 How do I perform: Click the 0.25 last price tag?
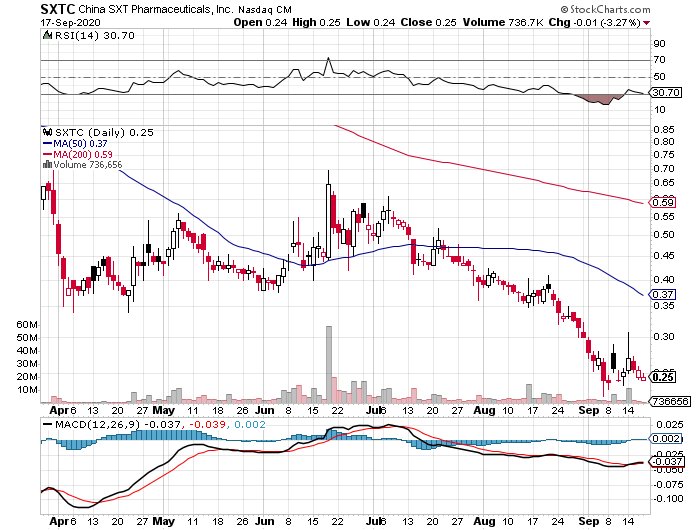pyautogui.click(x=662, y=377)
